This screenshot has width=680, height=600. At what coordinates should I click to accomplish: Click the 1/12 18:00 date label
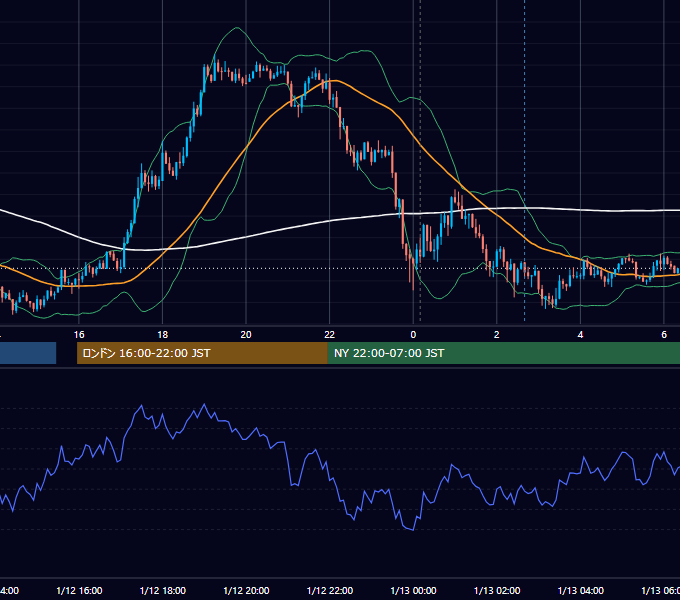tap(163, 591)
